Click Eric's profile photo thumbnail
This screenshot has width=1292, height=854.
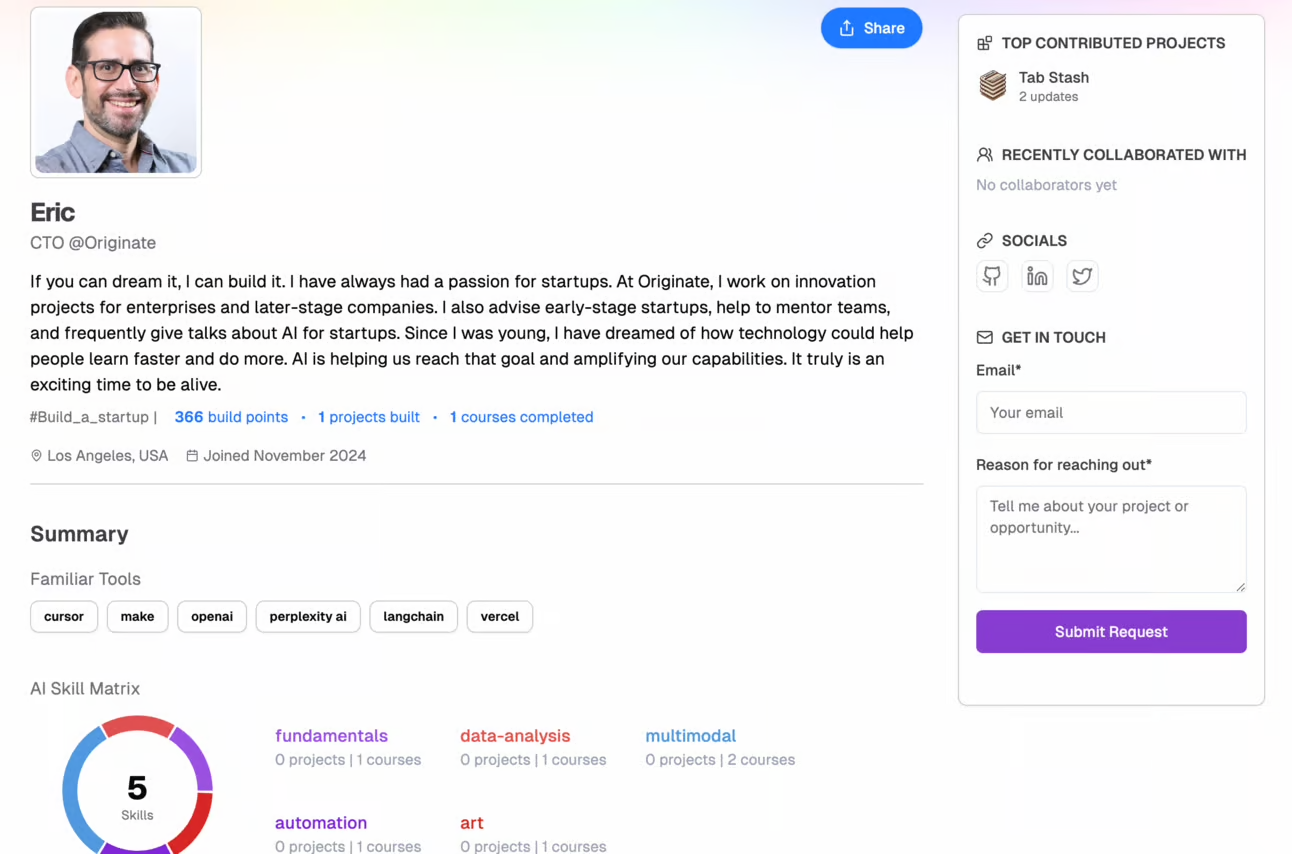click(x=115, y=91)
